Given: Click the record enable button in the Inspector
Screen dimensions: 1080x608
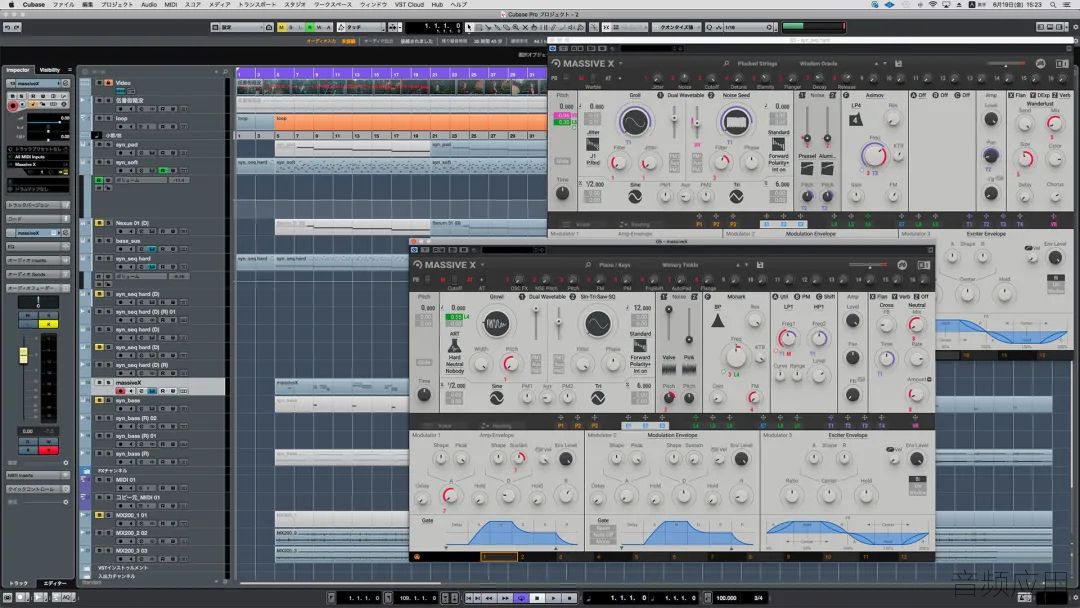Looking at the screenshot, I should coord(12,106).
